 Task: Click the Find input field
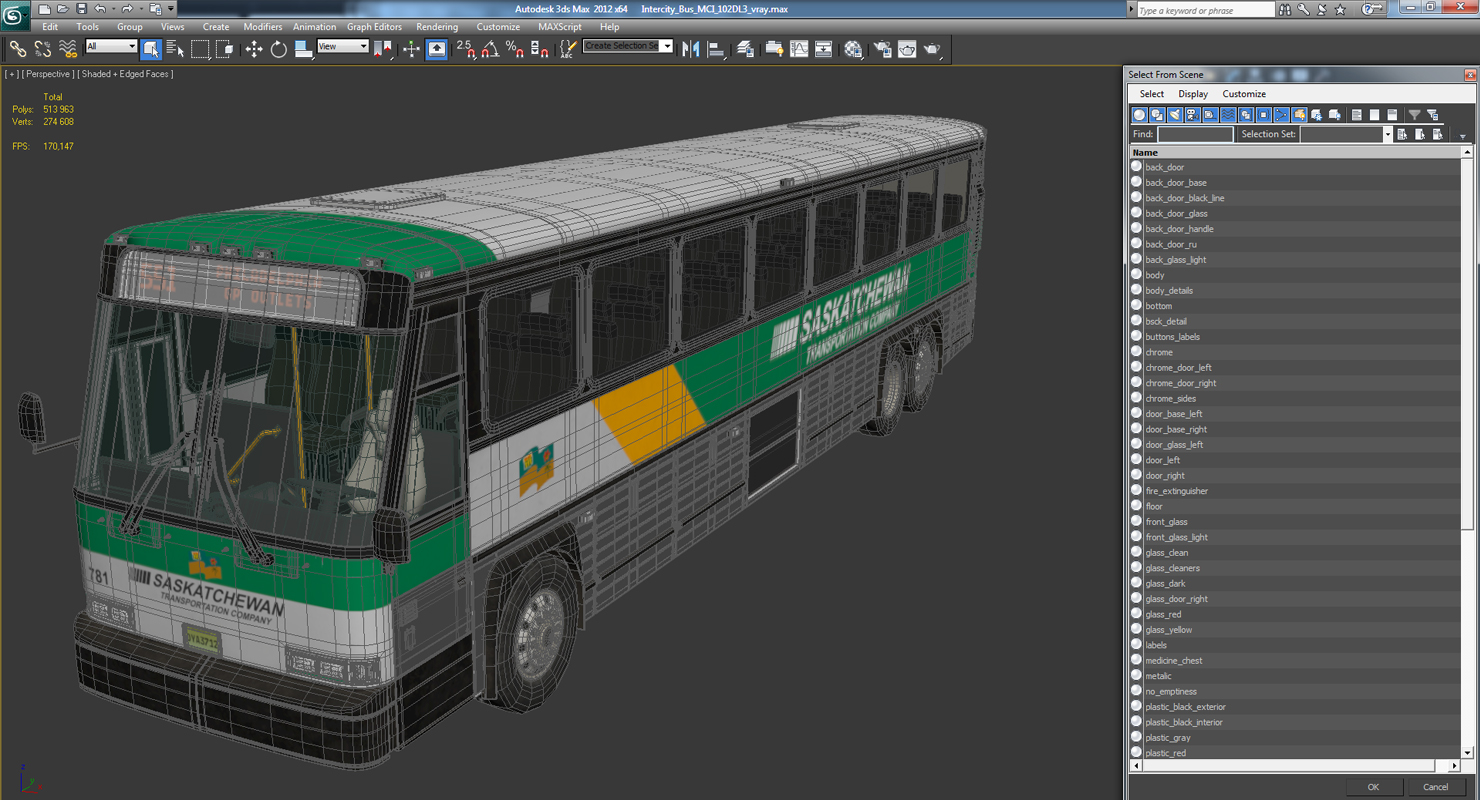pyautogui.click(x=1195, y=134)
